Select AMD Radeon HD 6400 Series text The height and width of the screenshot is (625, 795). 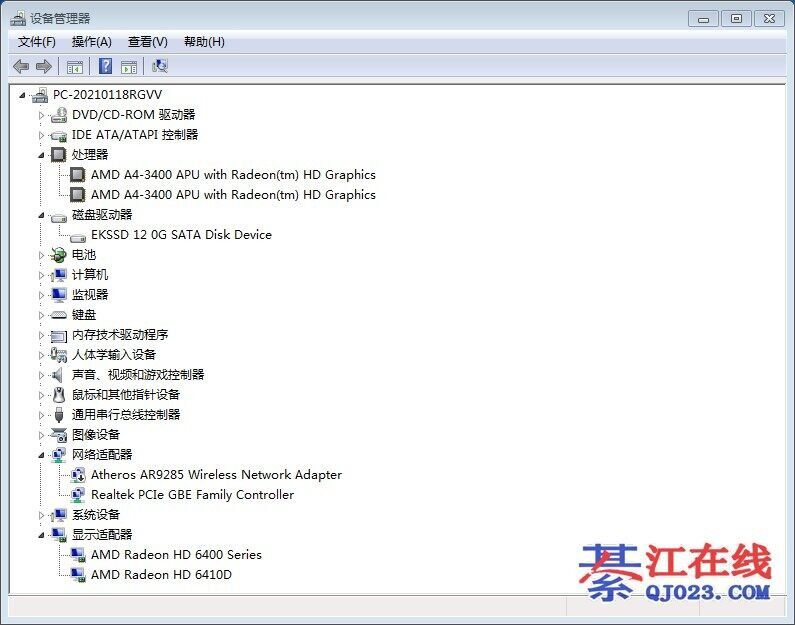(x=176, y=555)
